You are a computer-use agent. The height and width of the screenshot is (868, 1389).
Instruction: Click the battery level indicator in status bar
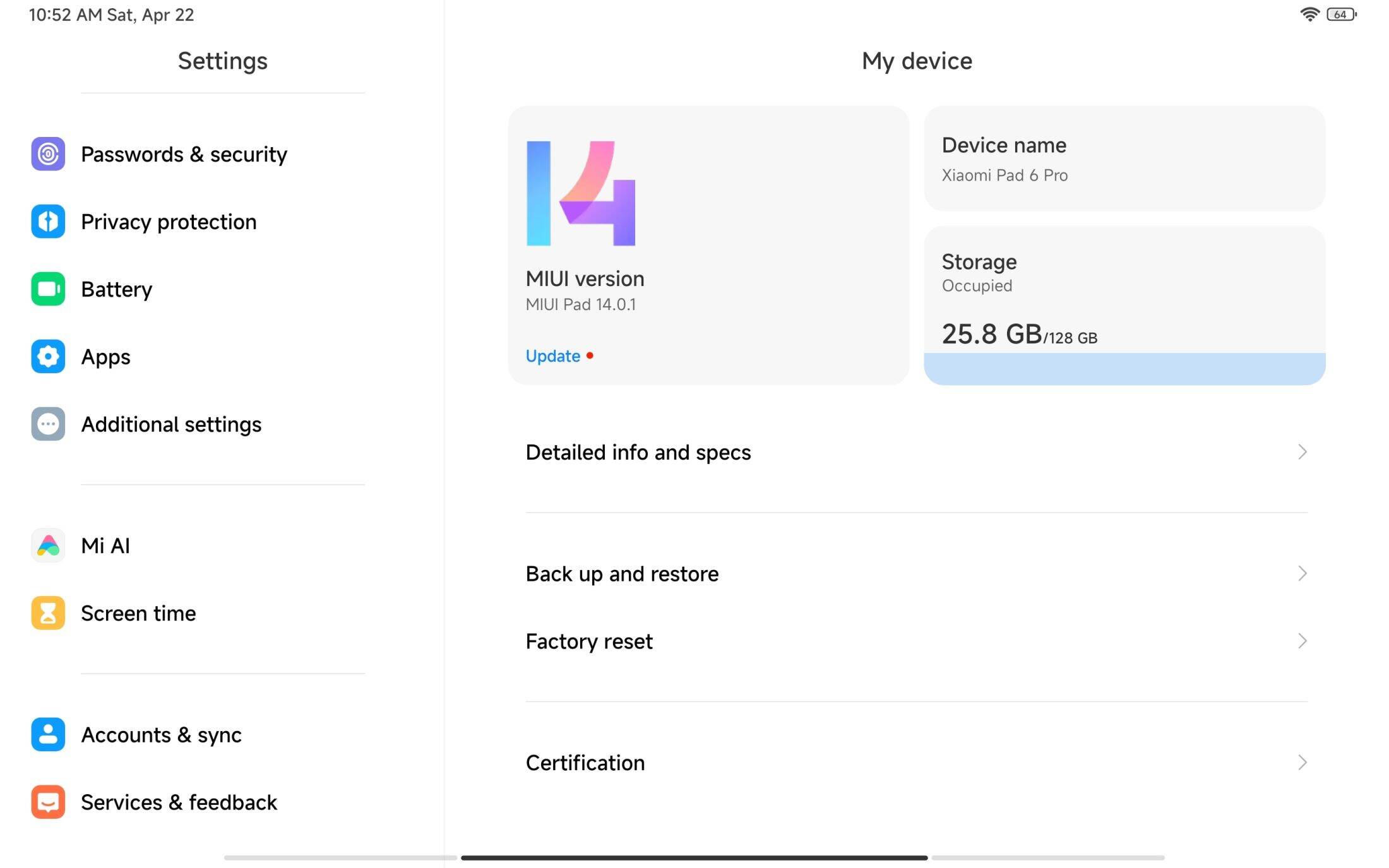pyautogui.click(x=1343, y=13)
